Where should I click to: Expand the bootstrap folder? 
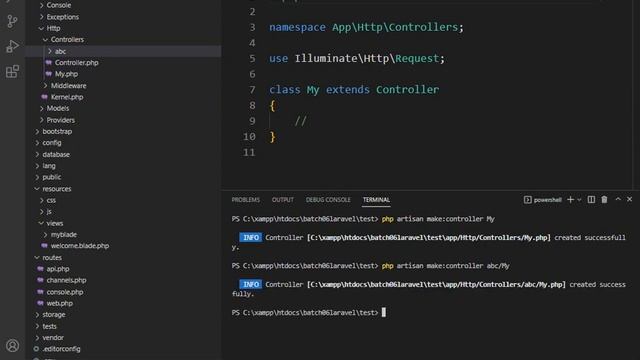[x=38, y=131]
